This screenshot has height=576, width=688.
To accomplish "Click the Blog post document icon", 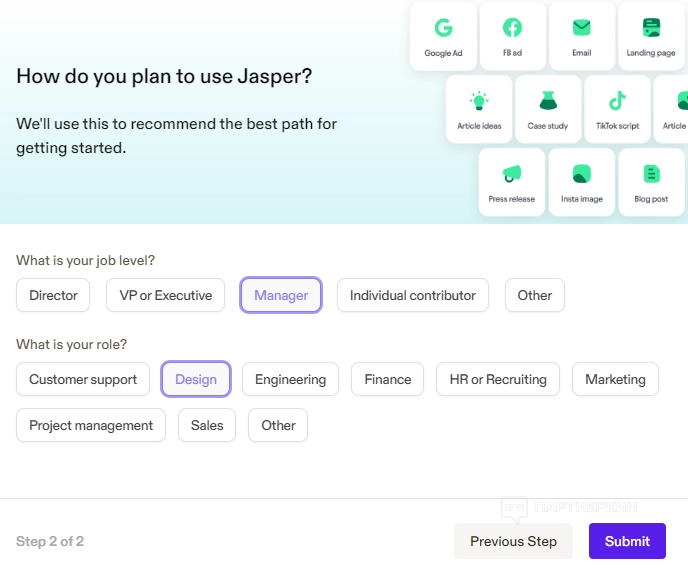I will click(651, 181).
